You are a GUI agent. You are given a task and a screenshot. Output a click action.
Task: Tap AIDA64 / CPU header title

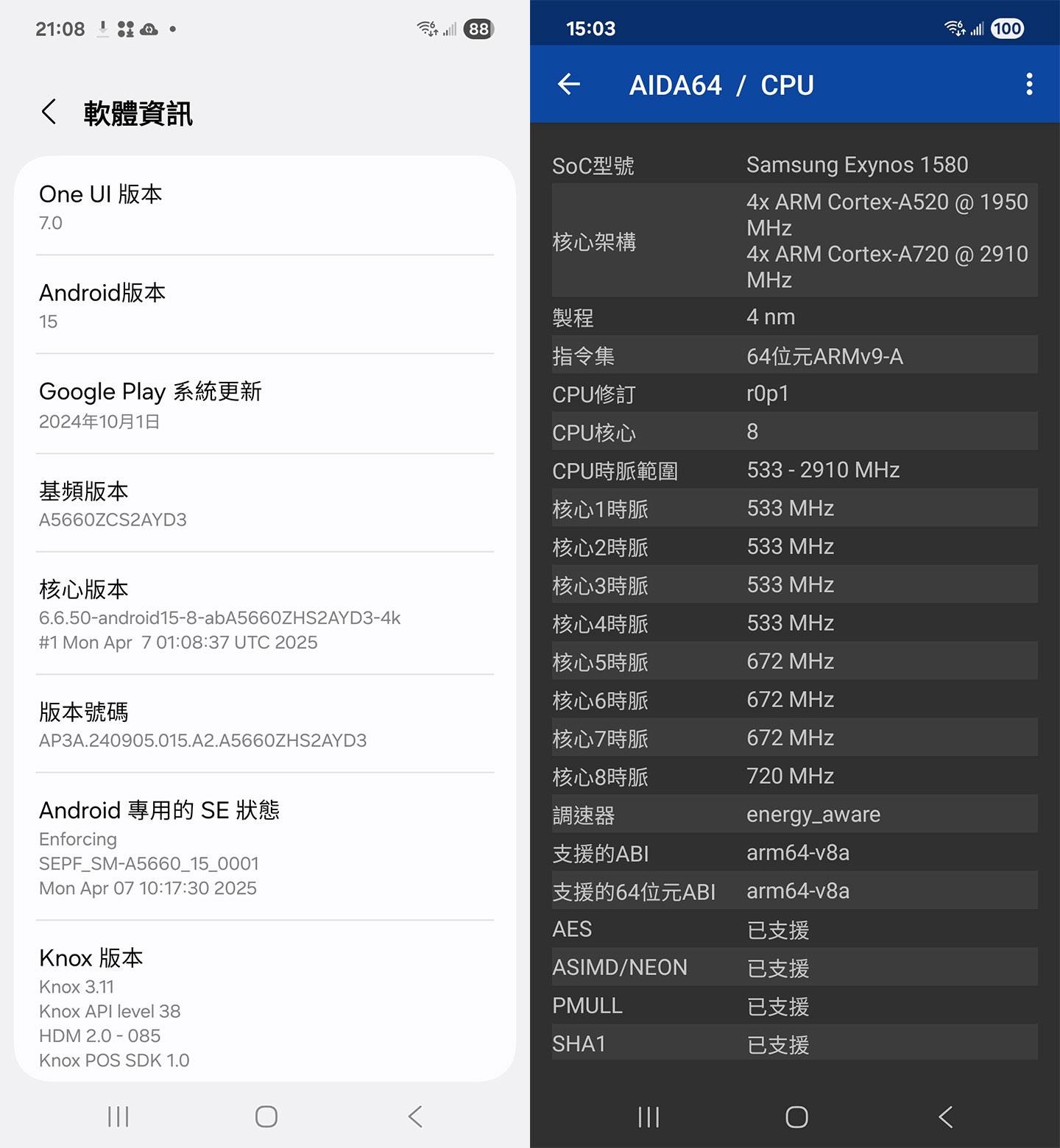click(x=721, y=85)
